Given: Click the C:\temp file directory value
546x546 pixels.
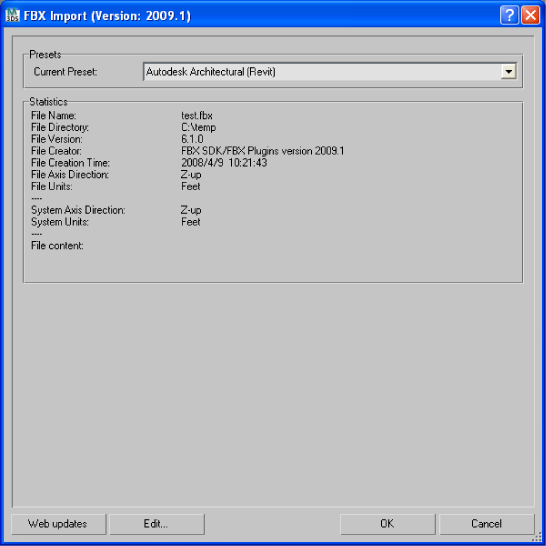Looking at the screenshot, I should [198, 127].
